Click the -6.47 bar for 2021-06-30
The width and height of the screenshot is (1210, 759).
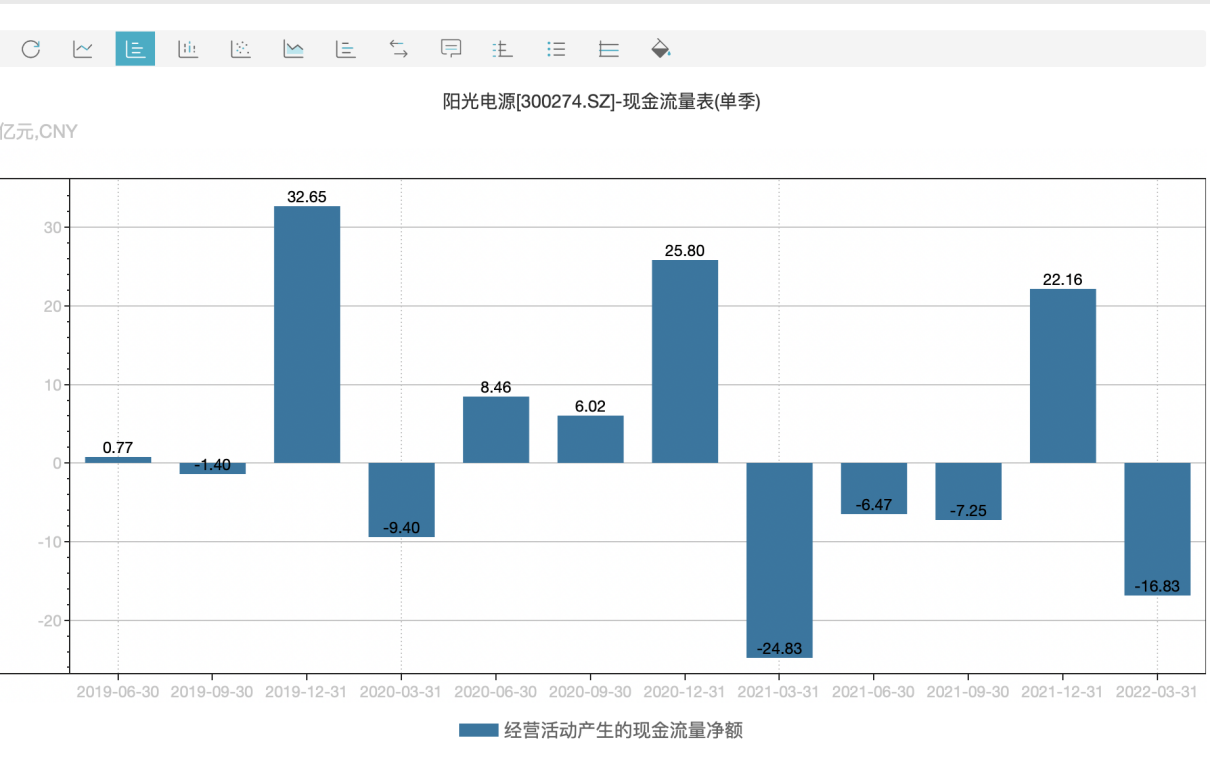pos(874,488)
